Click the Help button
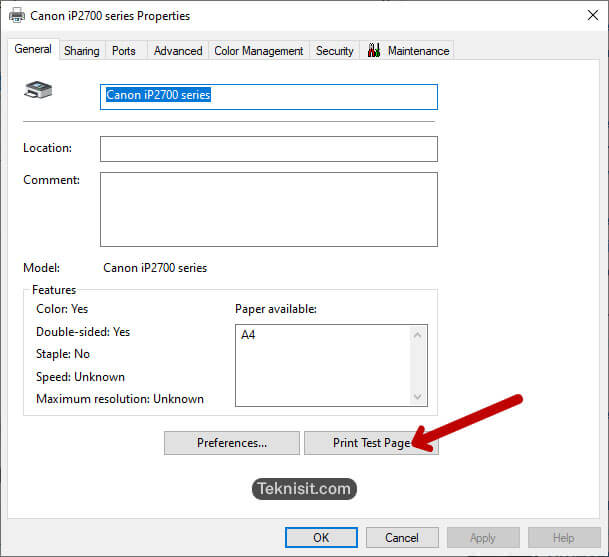Screen dimensions: 609x557 coord(564,538)
